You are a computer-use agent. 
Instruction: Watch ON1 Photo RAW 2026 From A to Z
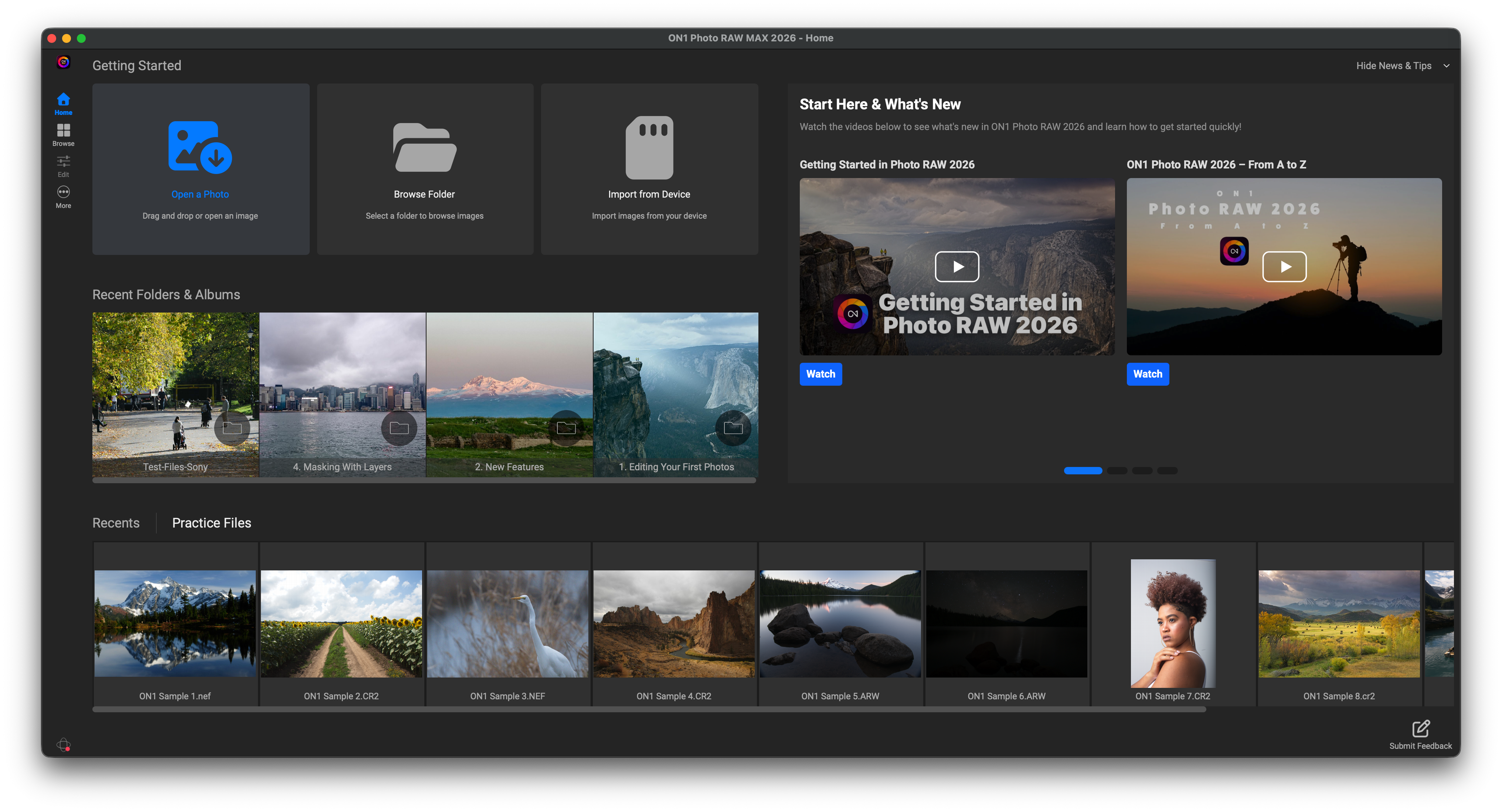coord(1148,373)
